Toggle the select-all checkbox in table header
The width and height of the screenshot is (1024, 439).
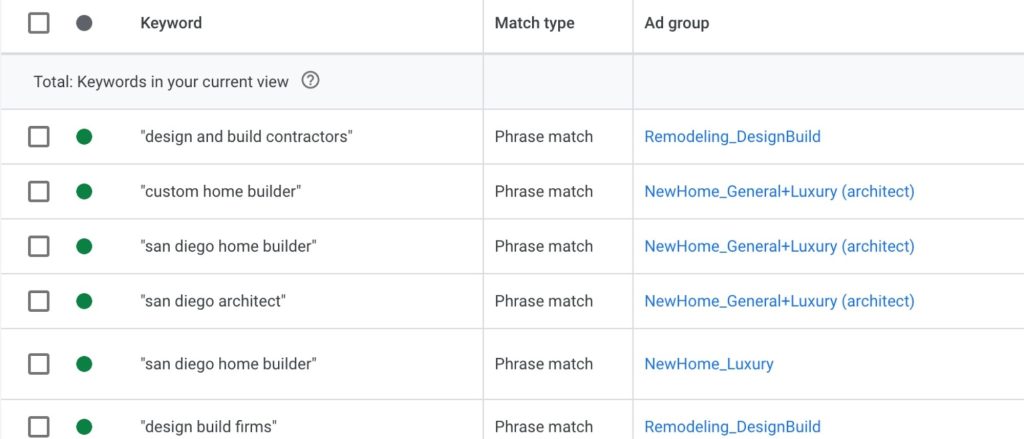(x=39, y=23)
